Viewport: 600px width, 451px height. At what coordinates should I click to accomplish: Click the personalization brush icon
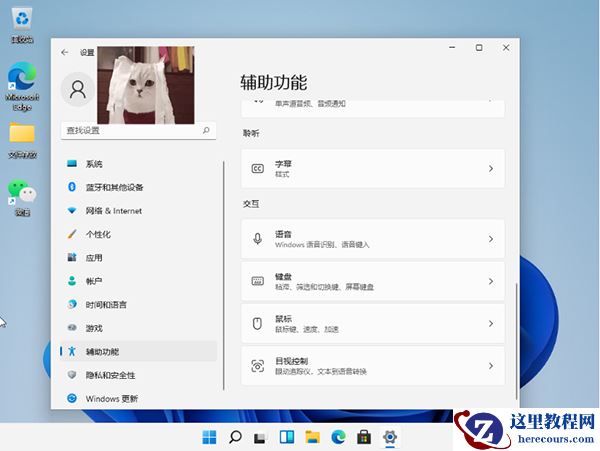tap(72, 234)
